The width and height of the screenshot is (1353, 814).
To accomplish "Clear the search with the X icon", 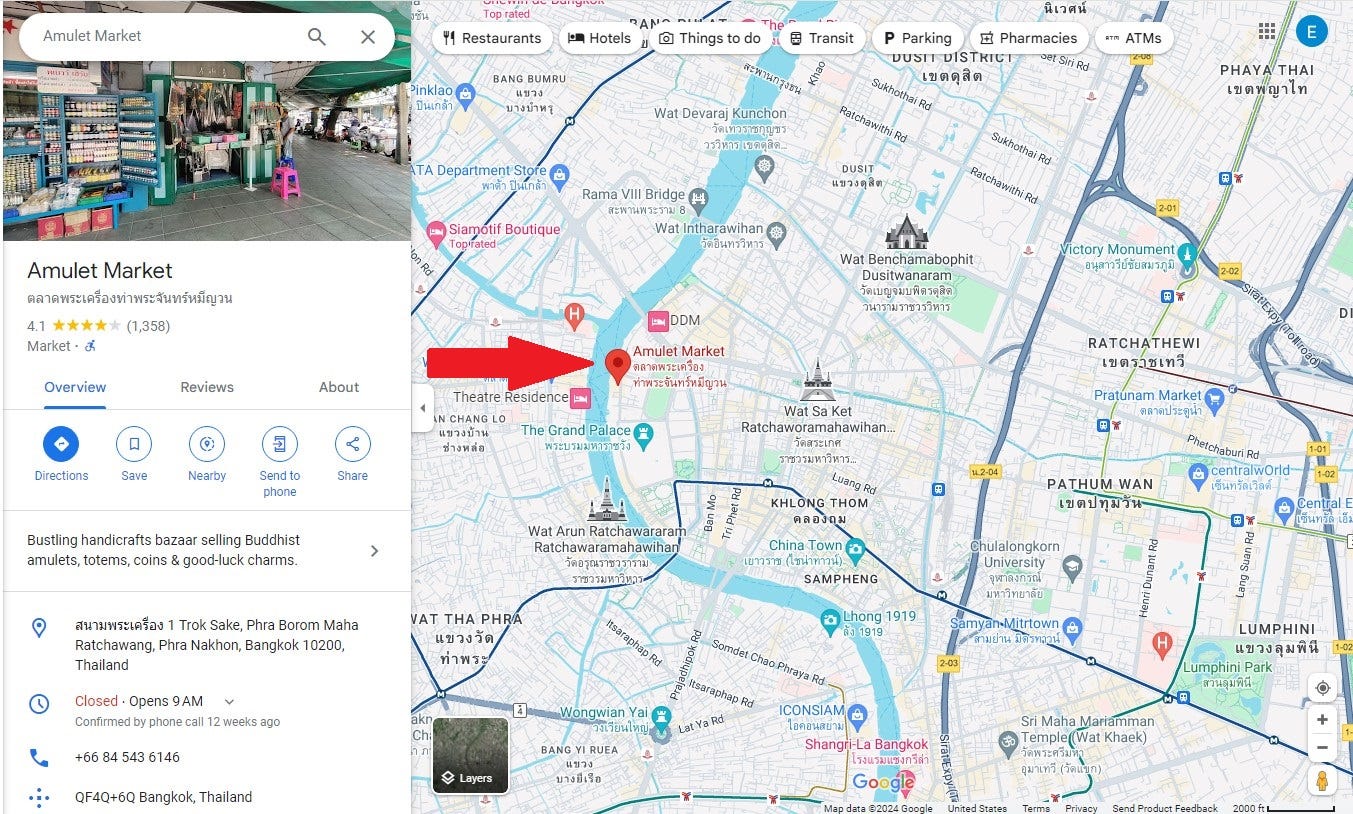I will click(368, 37).
